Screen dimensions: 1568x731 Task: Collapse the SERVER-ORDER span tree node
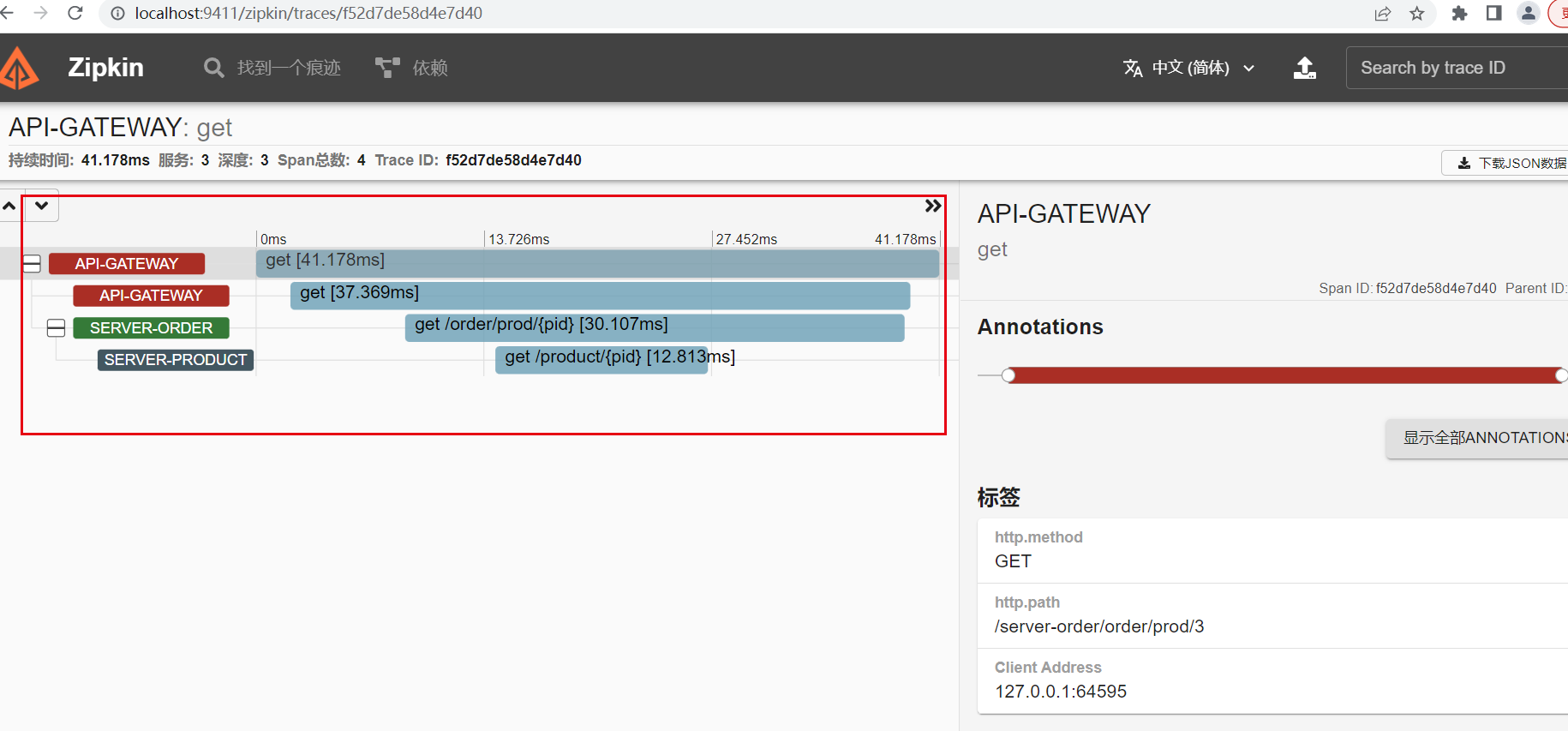[56, 327]
